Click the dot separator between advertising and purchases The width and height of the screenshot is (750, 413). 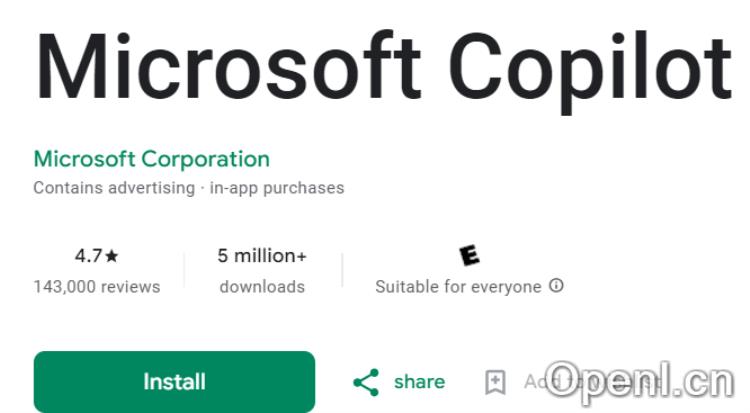click(202, 188)
